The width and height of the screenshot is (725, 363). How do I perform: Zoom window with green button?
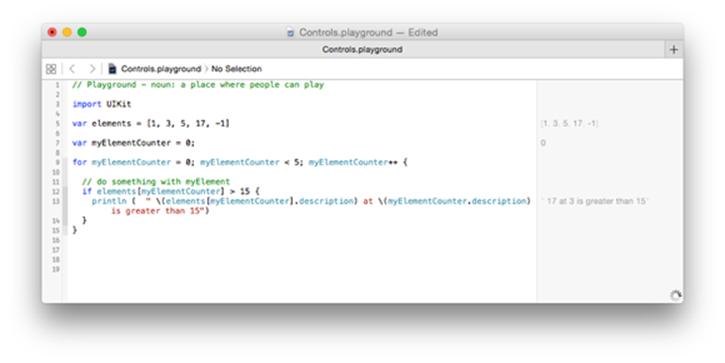coord(82,32)
